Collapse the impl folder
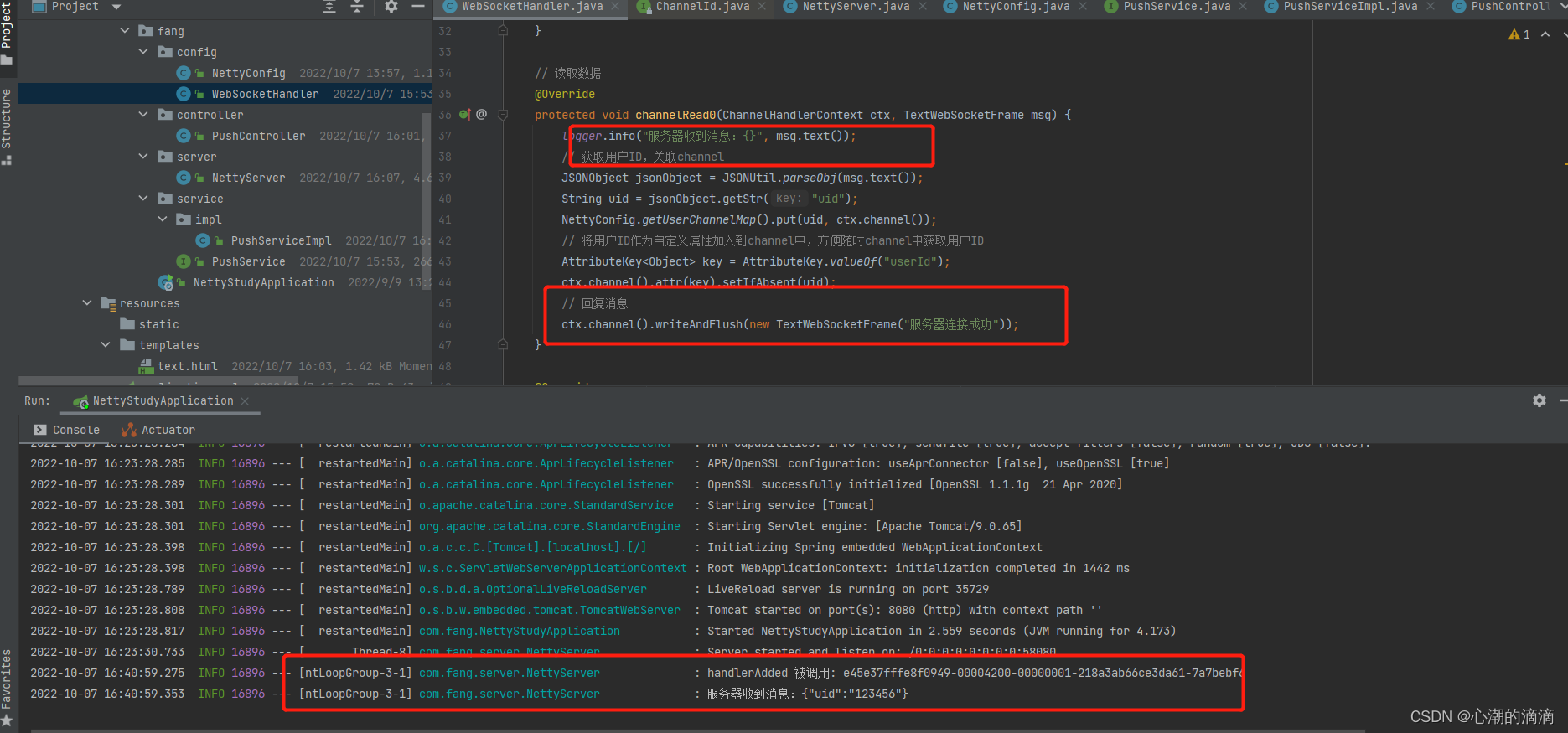 pyautogui.click(x=163, y=219)
